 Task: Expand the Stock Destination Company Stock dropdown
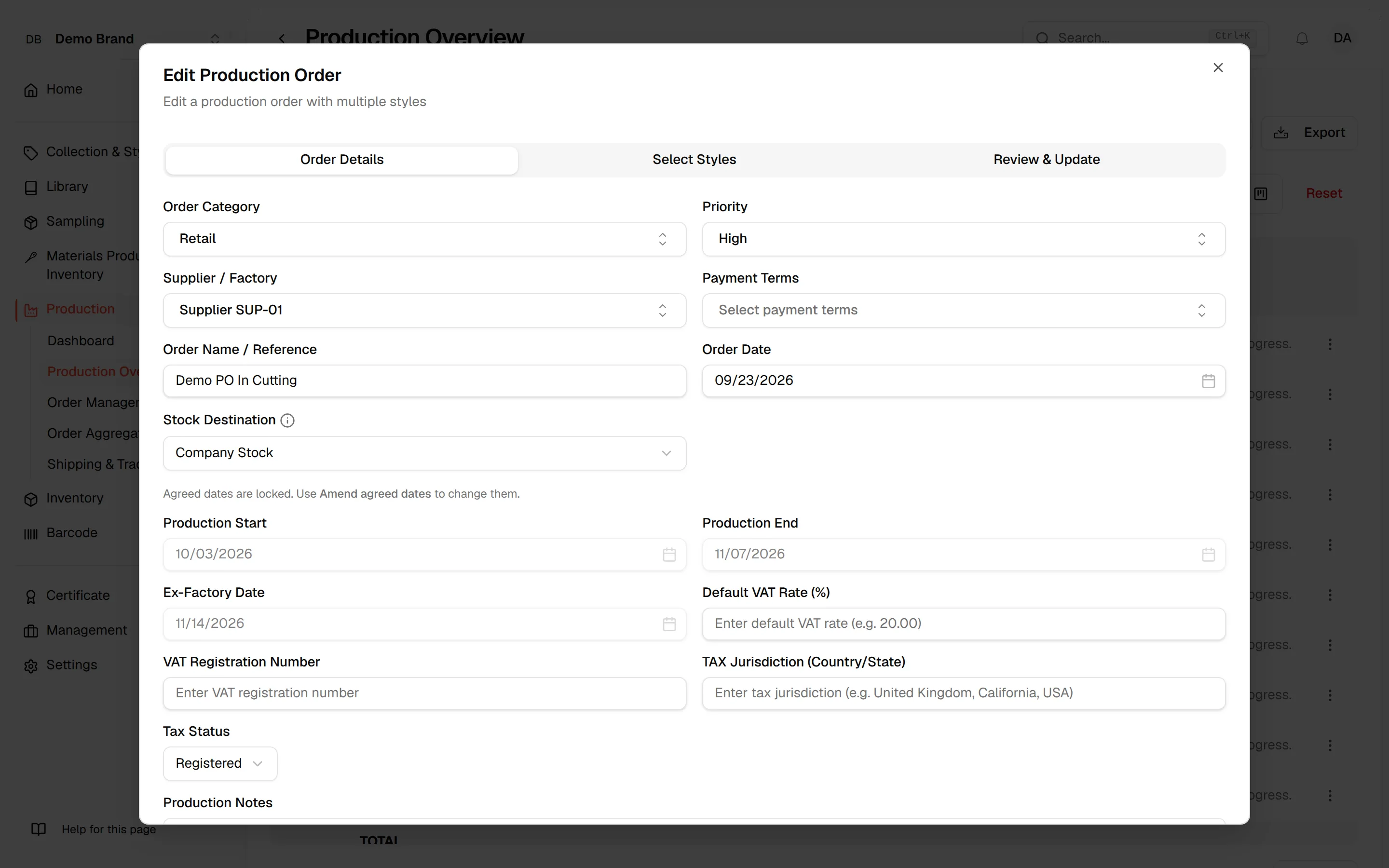[425, 453]
